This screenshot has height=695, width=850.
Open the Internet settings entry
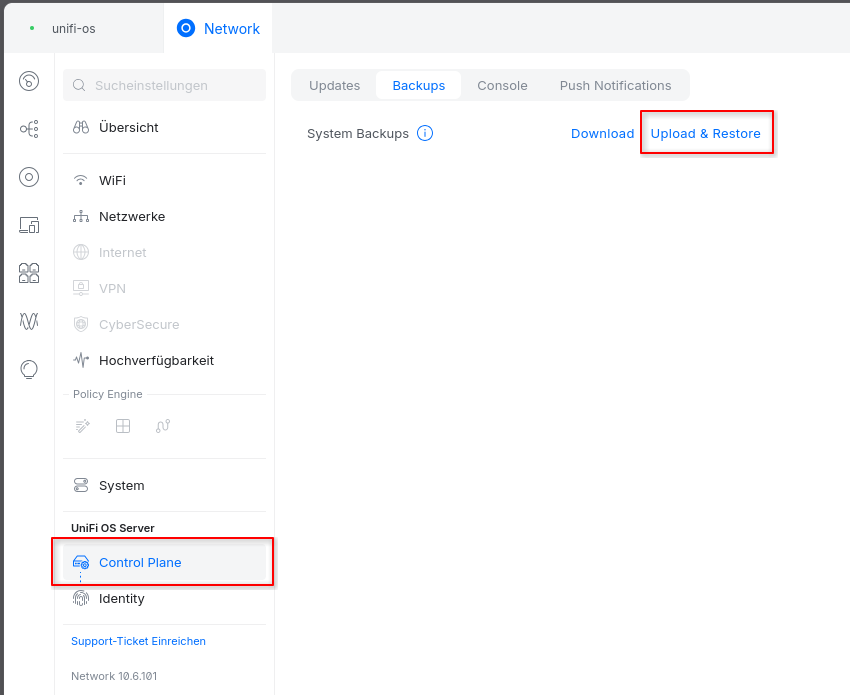[x=164, y=252]
